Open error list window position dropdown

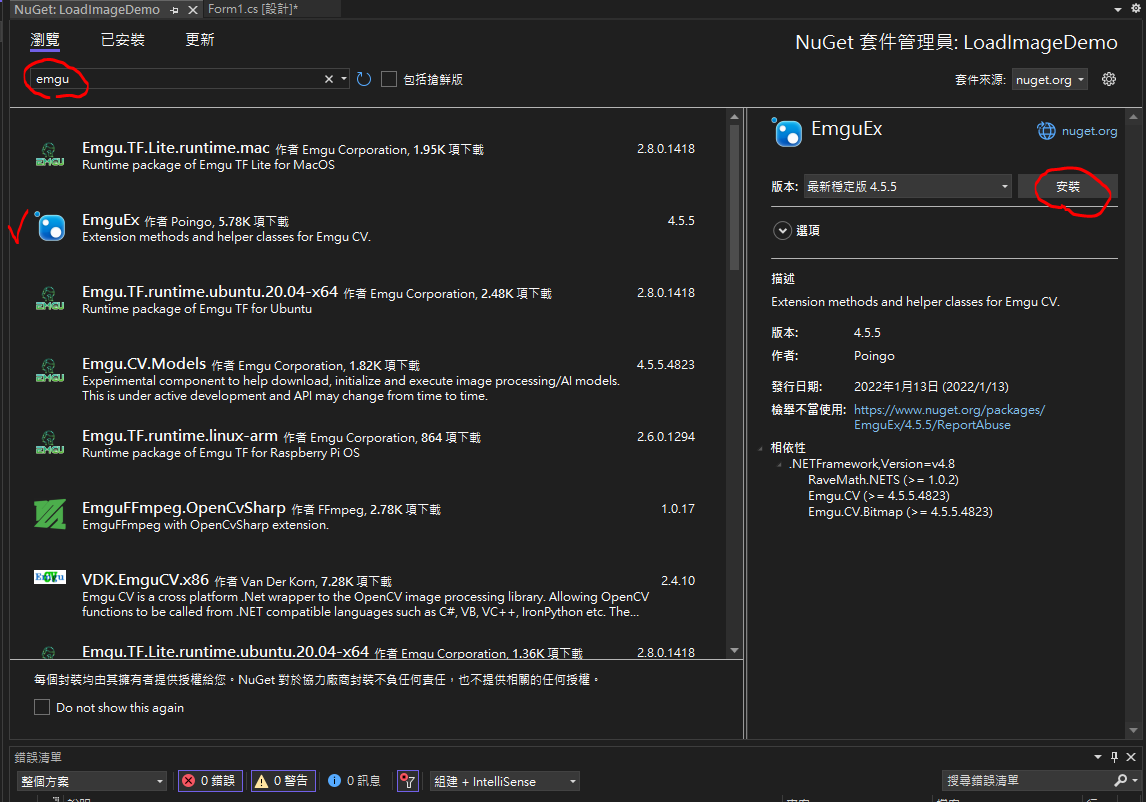pyautogui.click(x=1098, y=757)
